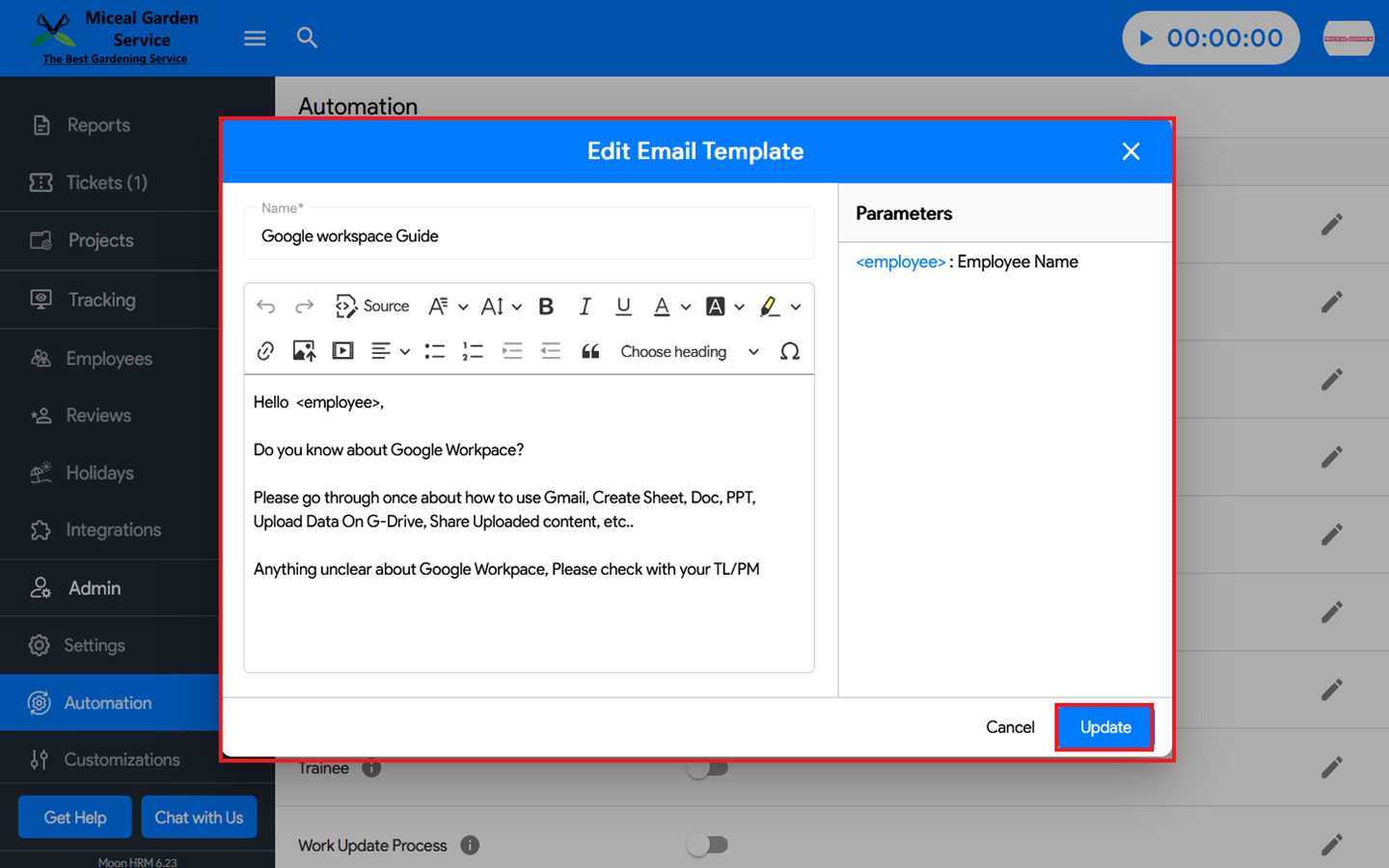Viewport: 1389px width, 868px height.
Task: Cancel editing the email template
Action: [x=1009, y=727]
